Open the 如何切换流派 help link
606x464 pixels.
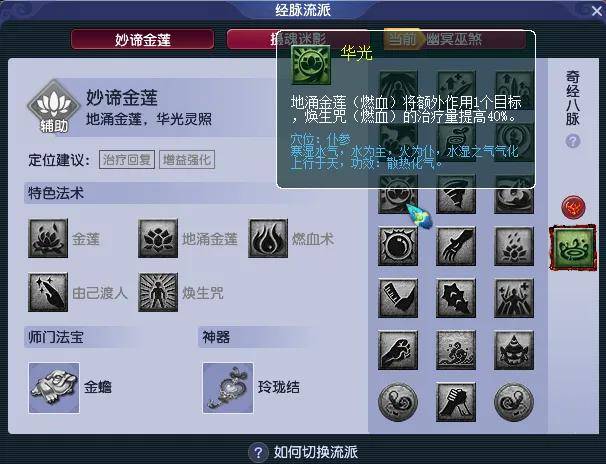(304, 452)
